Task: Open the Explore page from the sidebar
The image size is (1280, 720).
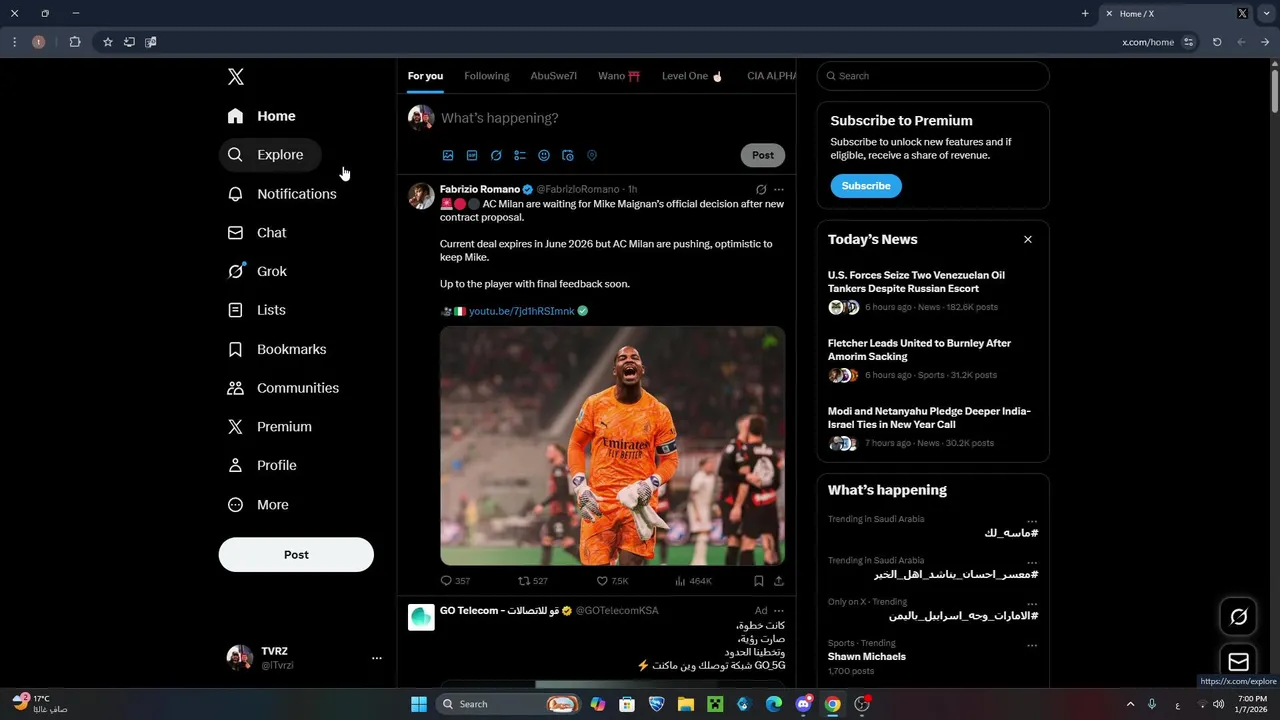Action: 270,155
